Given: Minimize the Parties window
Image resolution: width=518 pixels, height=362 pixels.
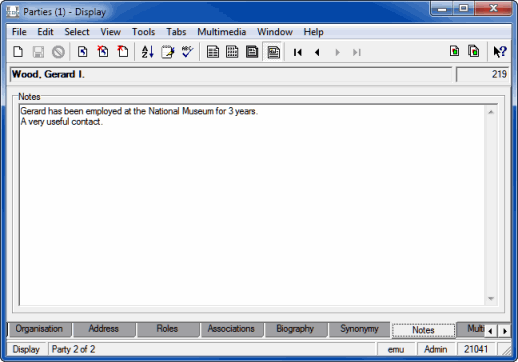Looking at the screenshot, I should tap(442, 9).
